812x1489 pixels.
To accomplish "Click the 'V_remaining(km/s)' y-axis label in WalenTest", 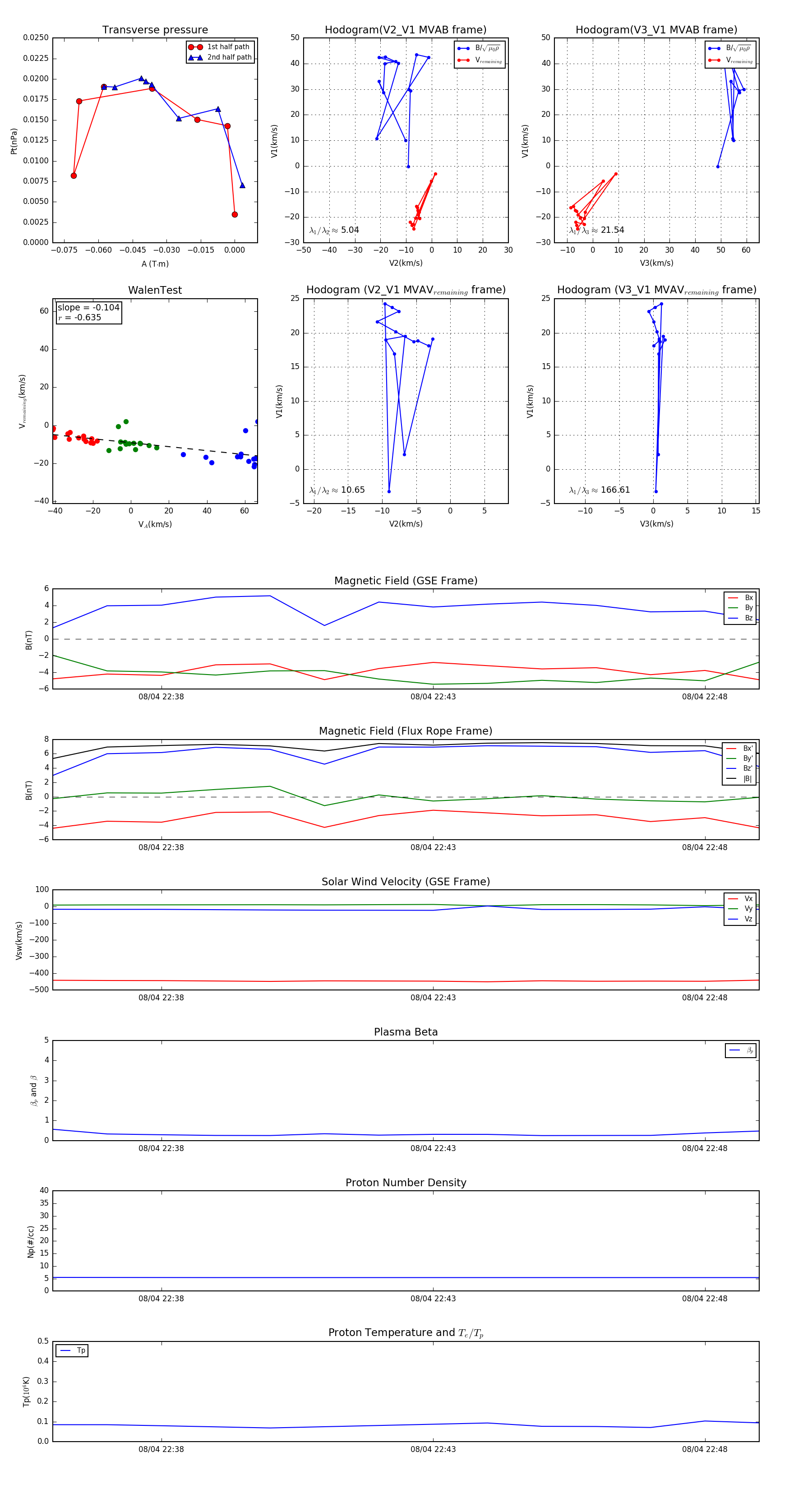I will 22,401.
